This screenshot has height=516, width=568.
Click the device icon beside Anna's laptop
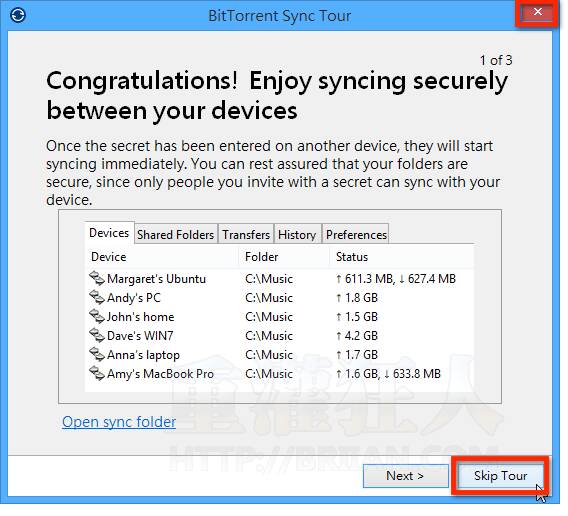(x=97, y=354)
